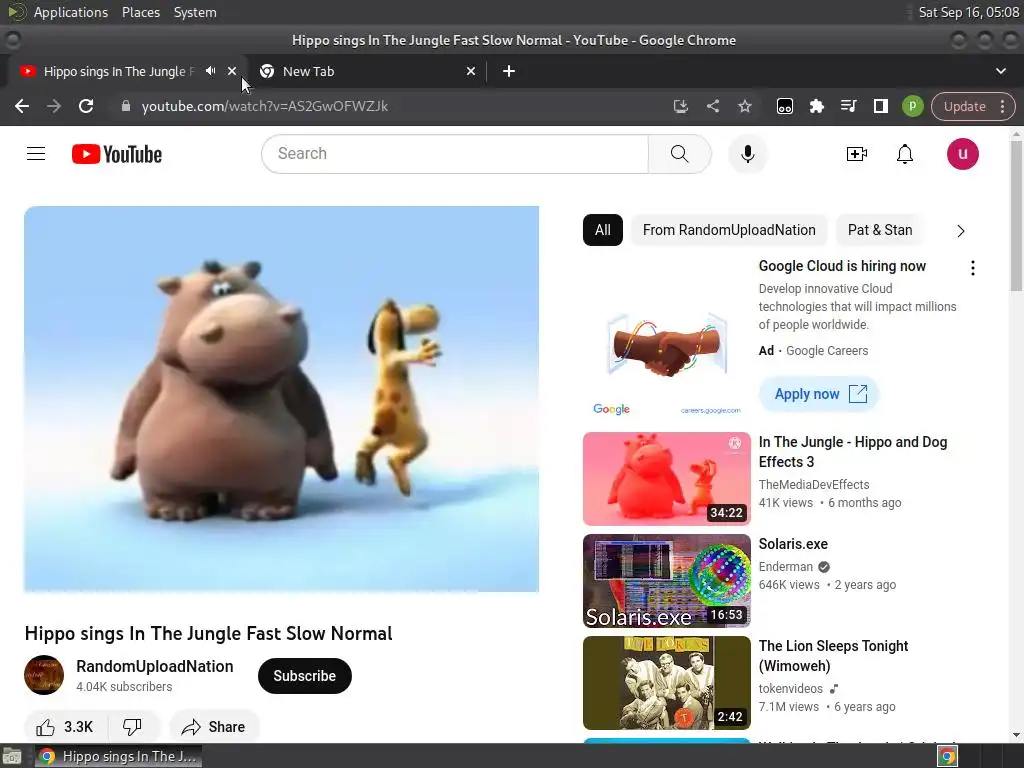Screen dimensions: 1024x768
Task: Open Chrome profile P avatar
Action: point(912,106)
